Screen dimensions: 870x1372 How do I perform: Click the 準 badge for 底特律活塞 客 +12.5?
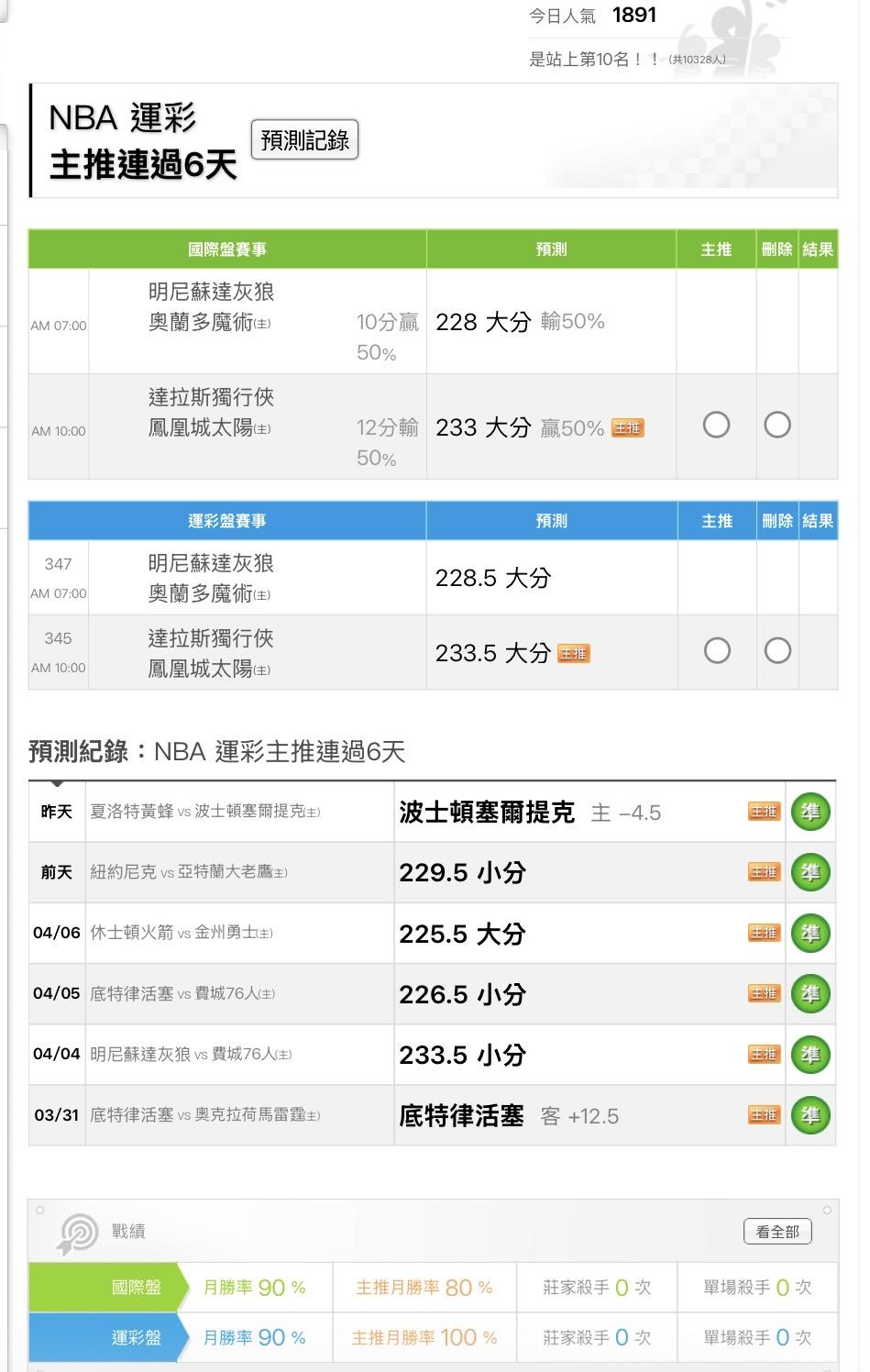[x=809, y=1115]
